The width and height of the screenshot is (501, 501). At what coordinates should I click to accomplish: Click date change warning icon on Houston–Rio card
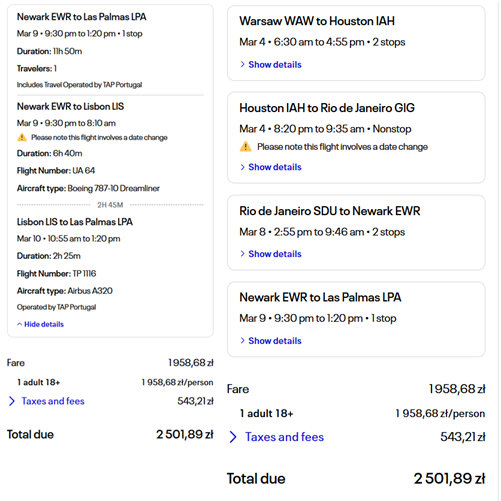pos(246,146)
